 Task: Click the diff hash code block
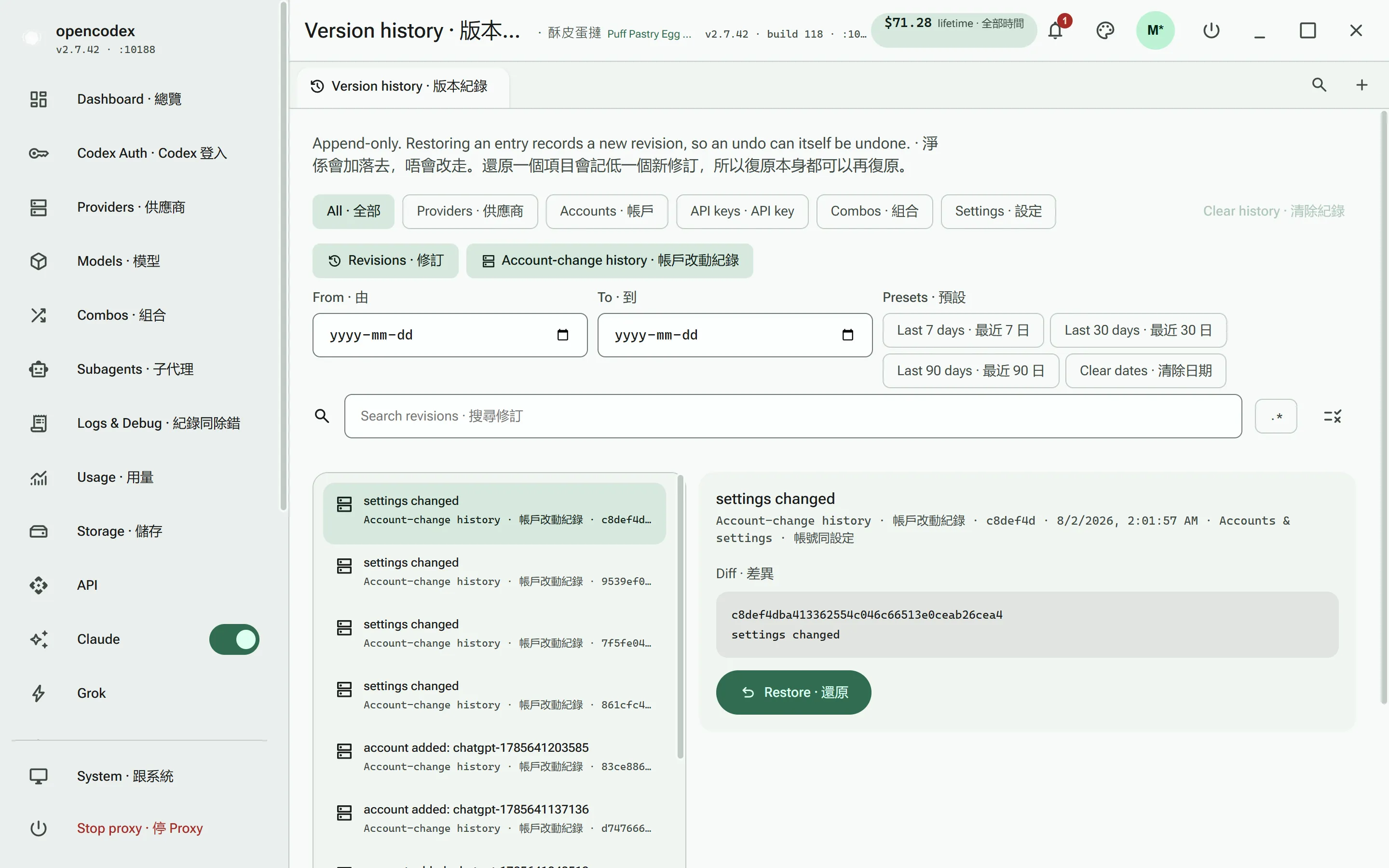tap(1027, 624)
